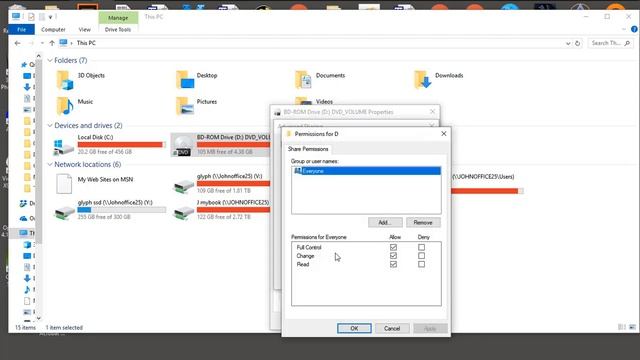
Task: Collapse the ribbon with the chevron
Action: [624, 29]
